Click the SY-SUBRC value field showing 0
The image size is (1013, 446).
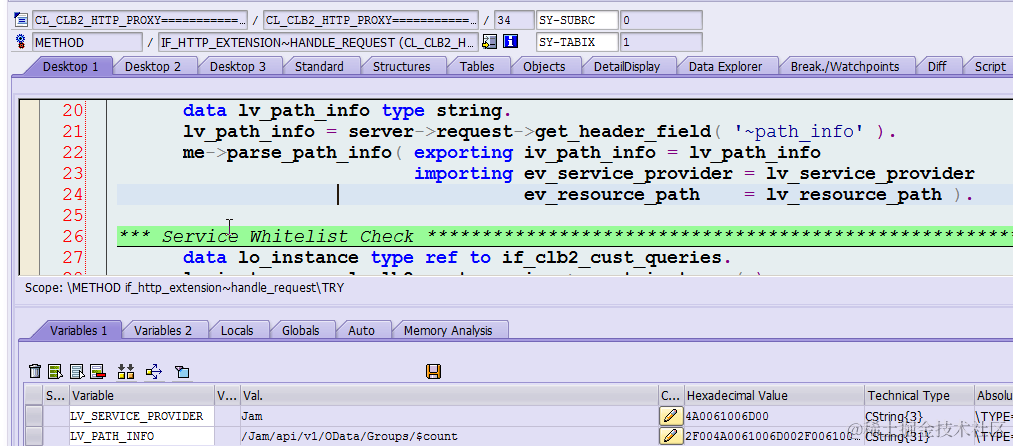[661, 20]
